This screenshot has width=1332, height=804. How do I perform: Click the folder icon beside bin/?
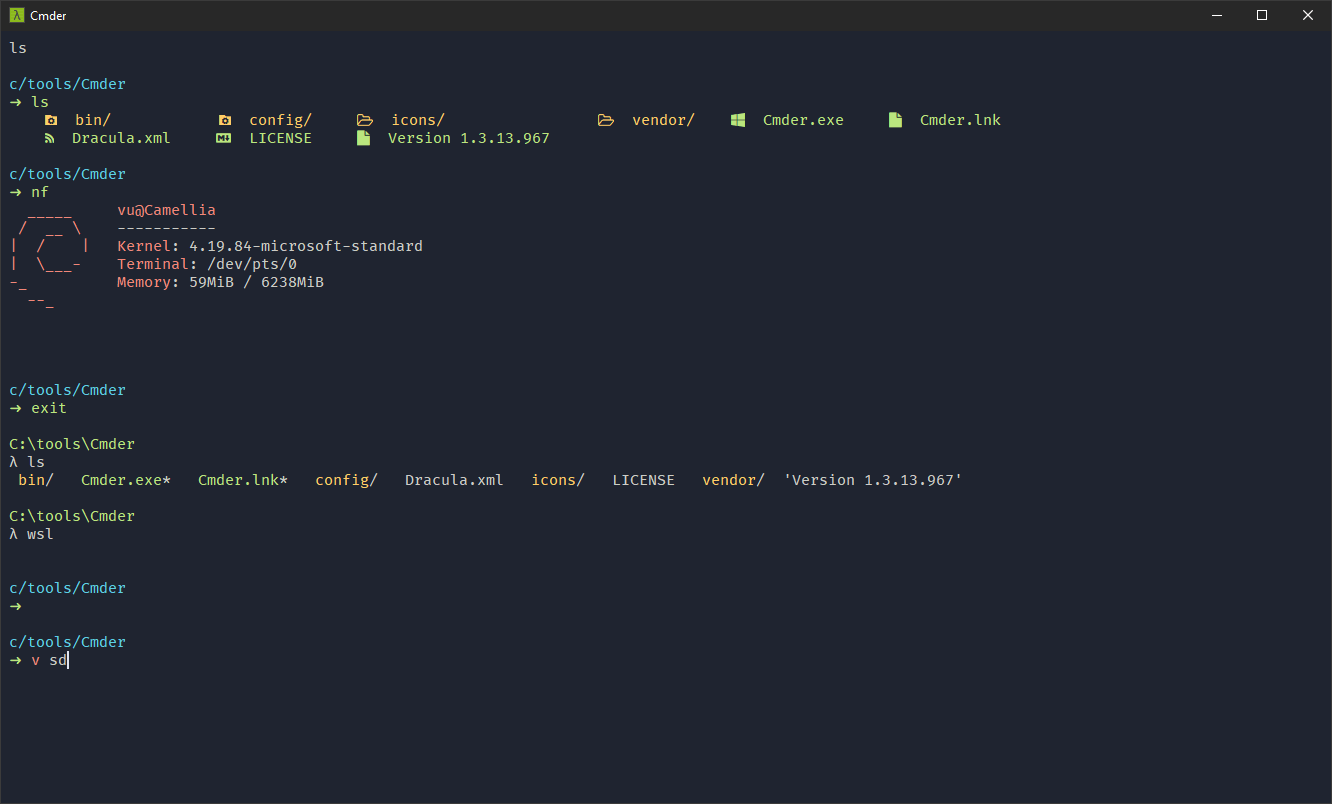[51, 120]
